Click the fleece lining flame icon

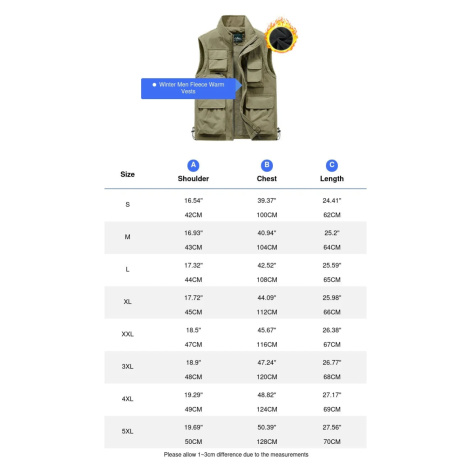click(281, 36)
